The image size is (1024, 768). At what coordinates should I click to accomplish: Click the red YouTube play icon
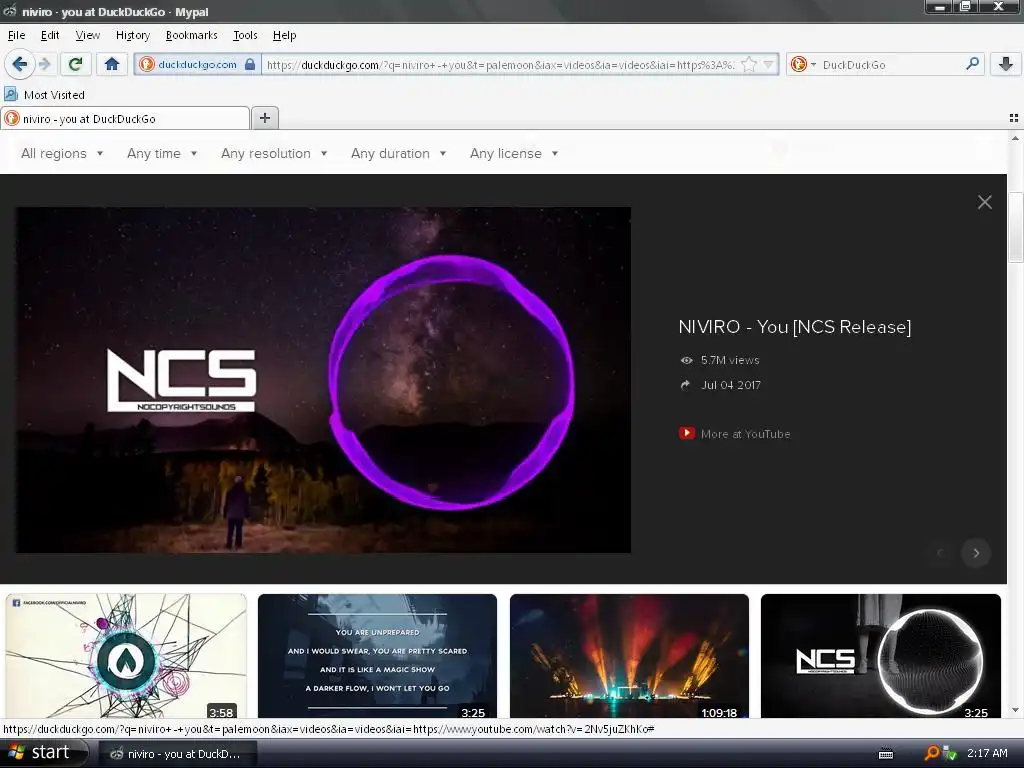(x=686, y=433)
